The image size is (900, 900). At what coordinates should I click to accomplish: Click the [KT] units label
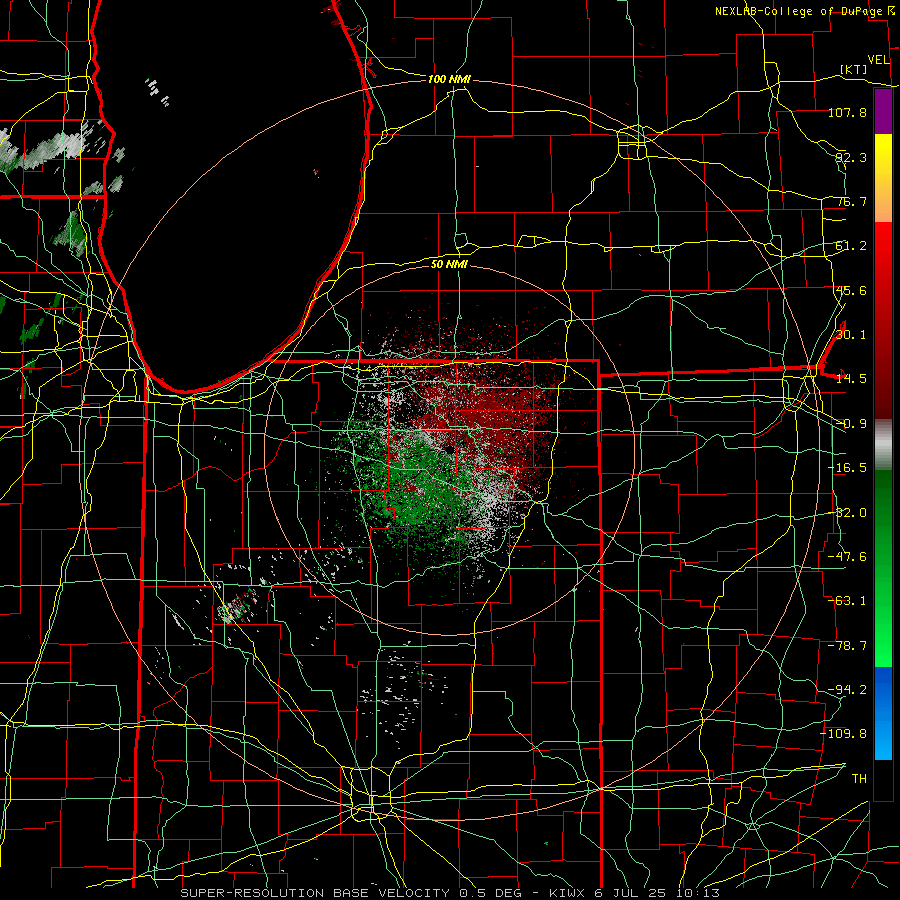point(854,69)
